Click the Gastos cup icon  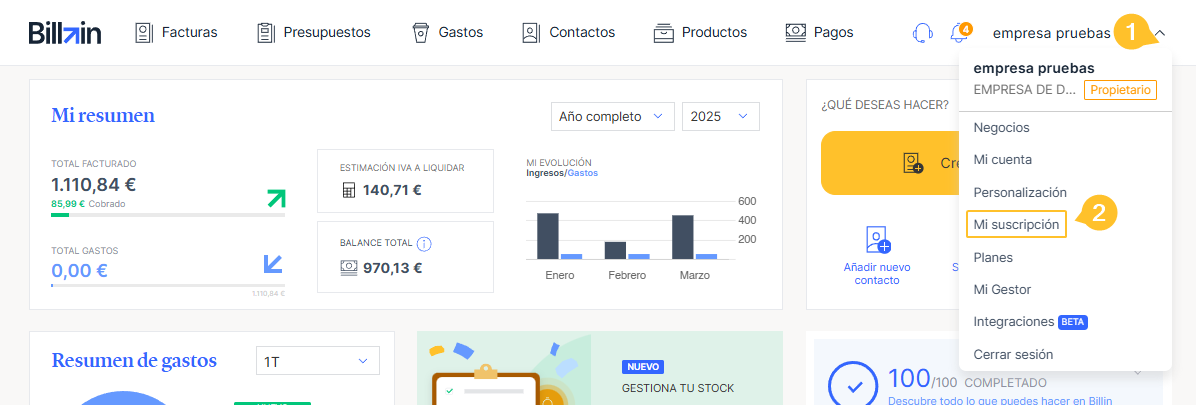point(420,33)
